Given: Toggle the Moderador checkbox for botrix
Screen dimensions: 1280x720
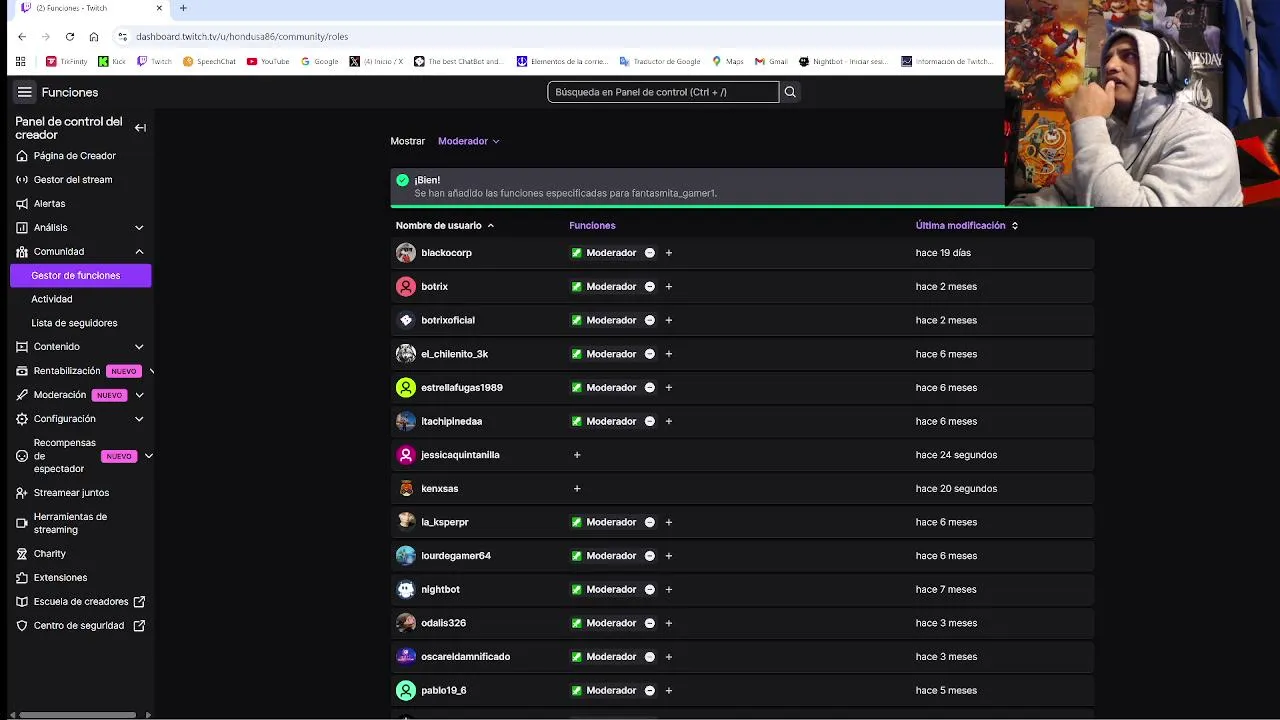Looking at the screenshot, I should point(576,287).
